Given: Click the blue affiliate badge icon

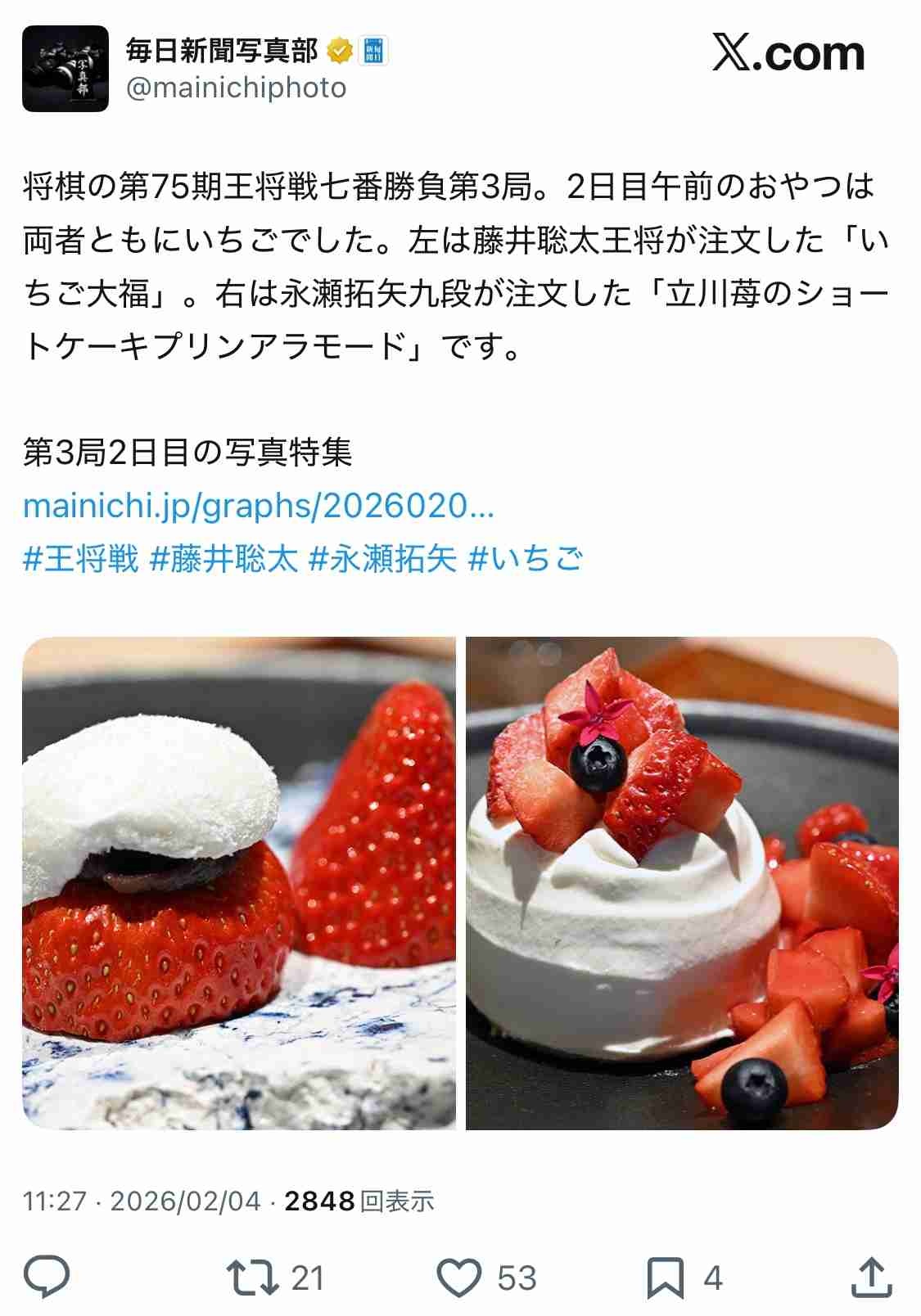Looking at the screenshot, I should pyautogui.click(x=373, y=51).
